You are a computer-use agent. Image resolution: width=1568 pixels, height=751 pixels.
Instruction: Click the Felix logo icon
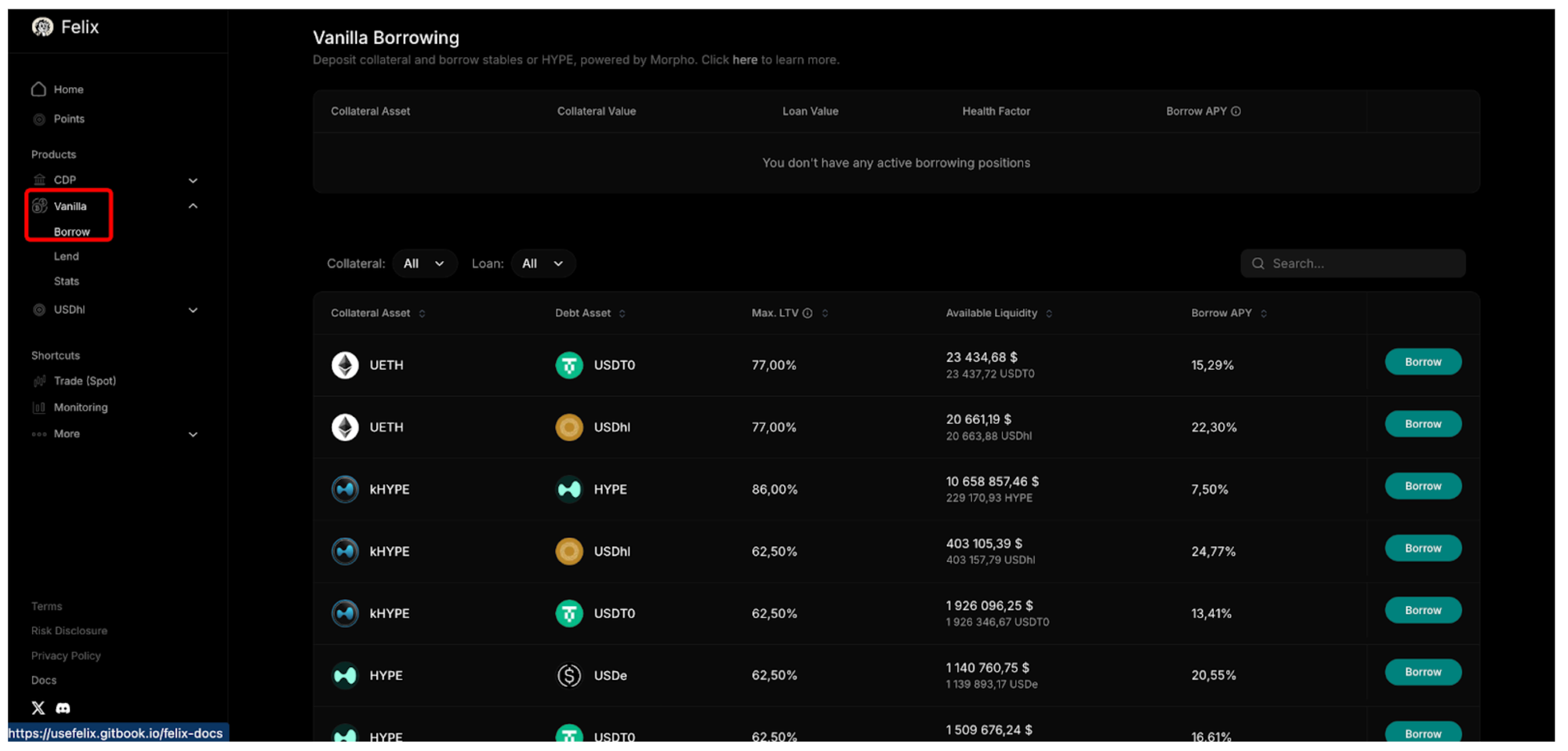tap(42, 27)
